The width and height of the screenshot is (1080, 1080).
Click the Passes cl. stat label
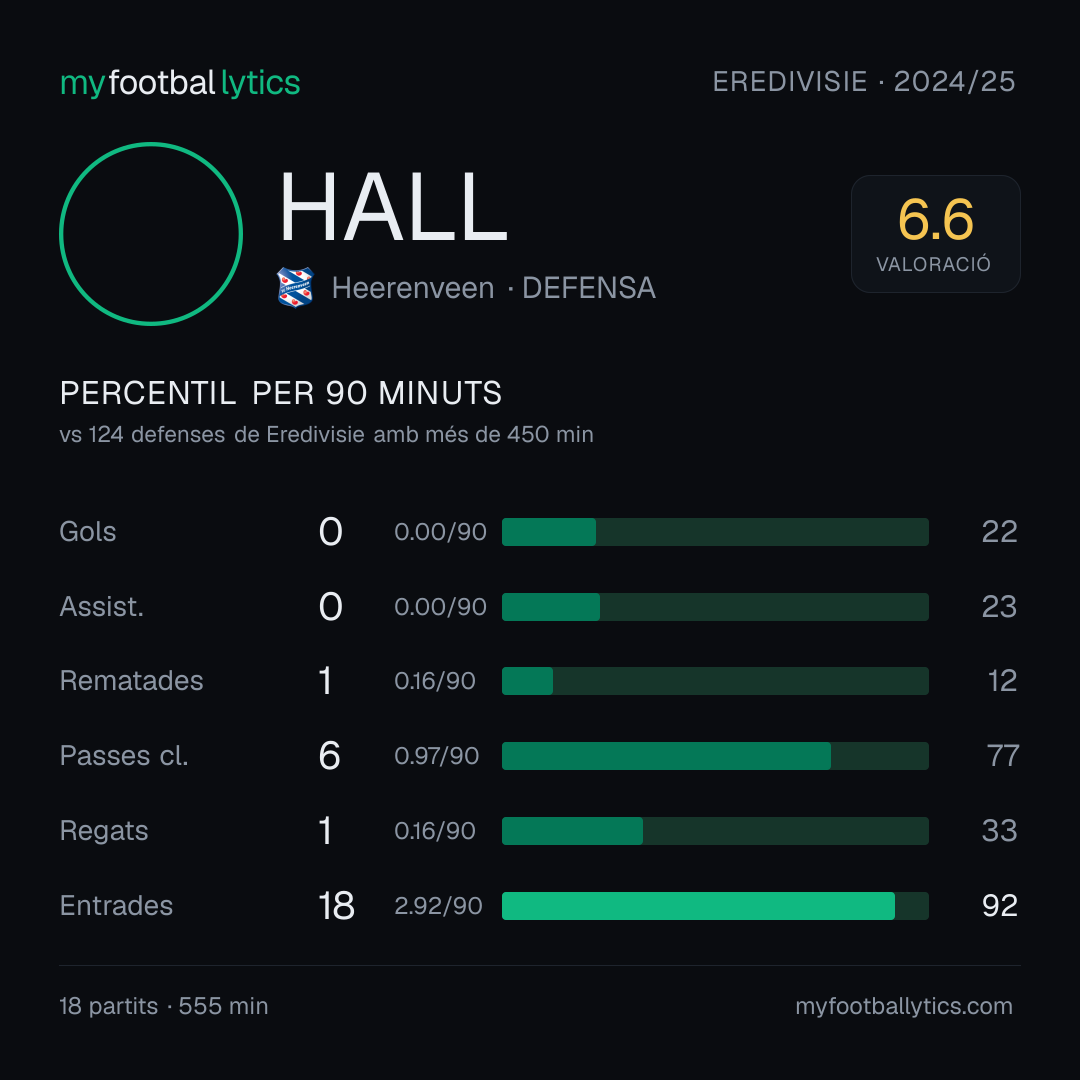pyautogui.click(x=124, y=756)
